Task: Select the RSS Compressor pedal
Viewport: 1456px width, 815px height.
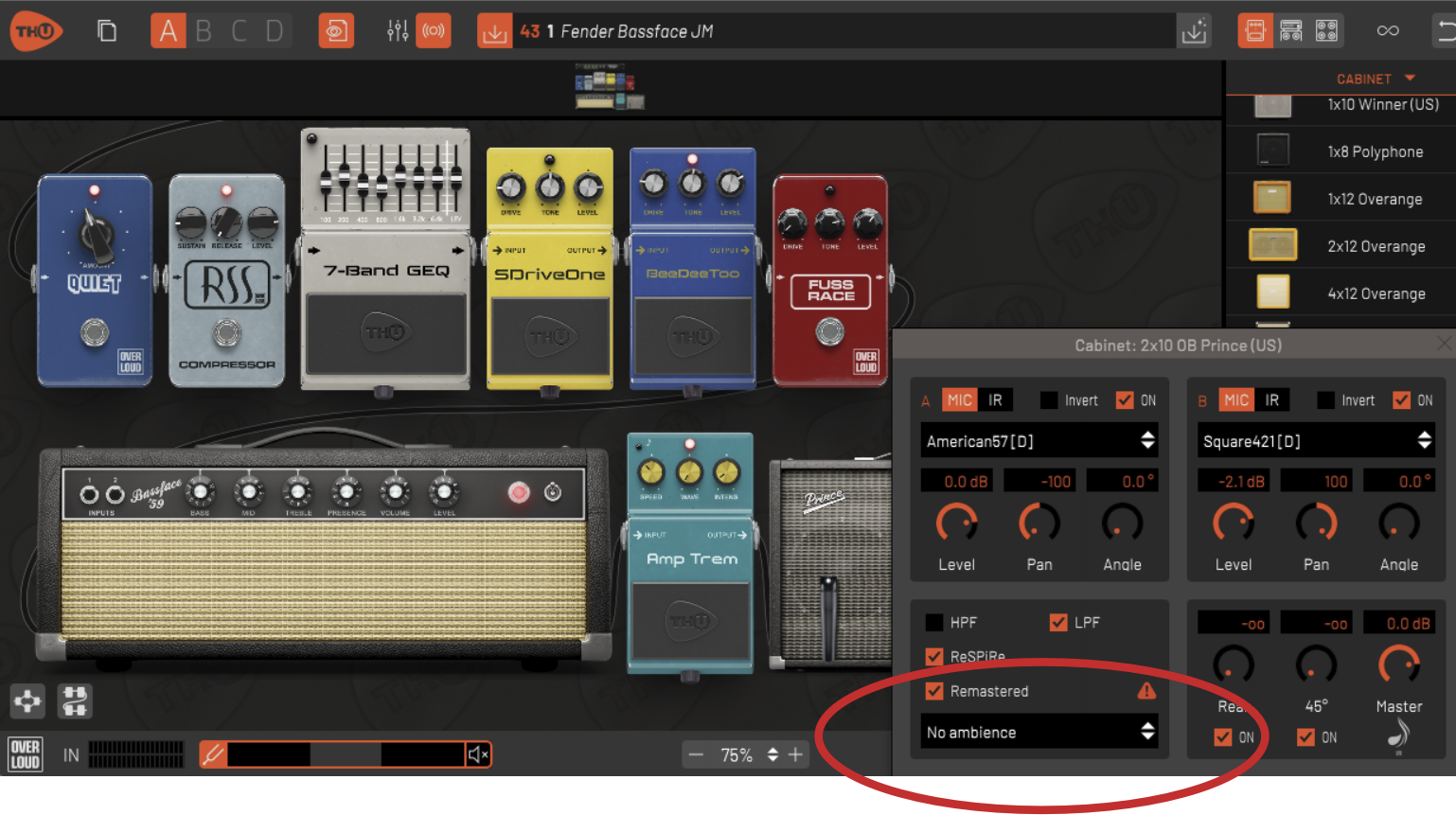Action: (x=226, y=281)
